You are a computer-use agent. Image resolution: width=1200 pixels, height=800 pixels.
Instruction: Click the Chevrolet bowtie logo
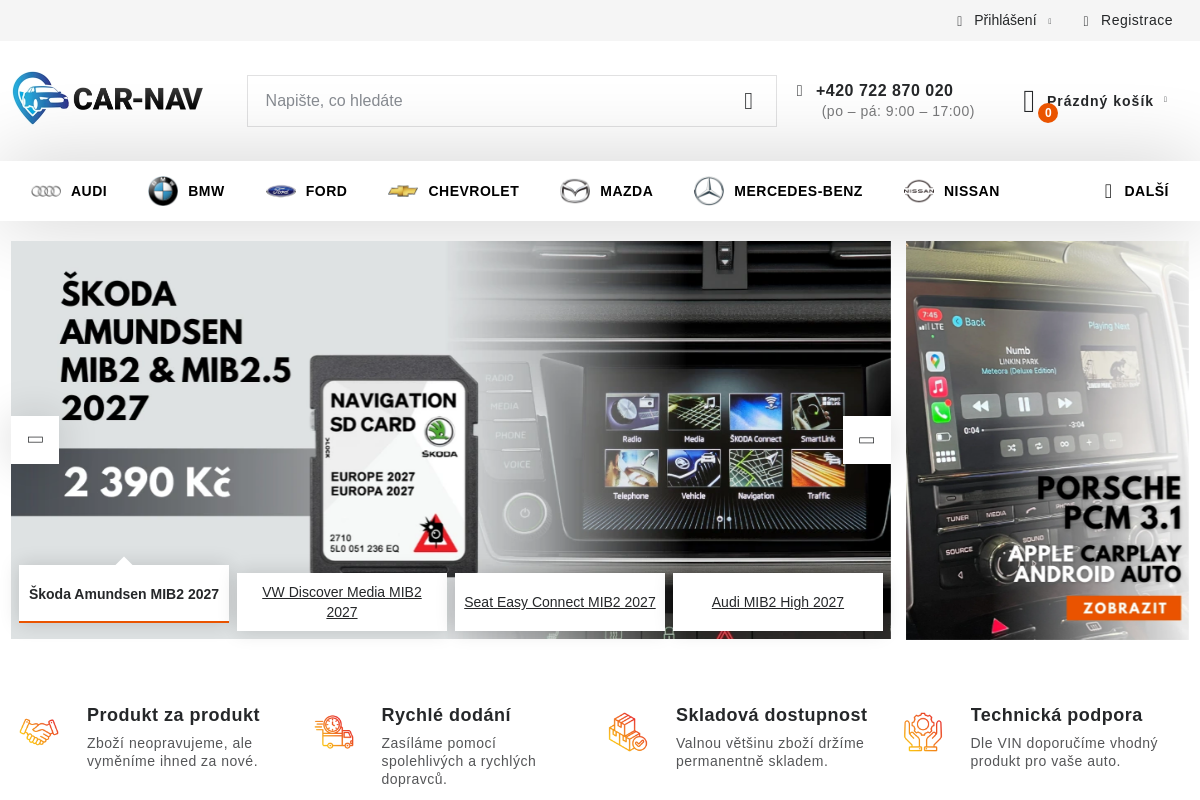(x=403, y=191)
